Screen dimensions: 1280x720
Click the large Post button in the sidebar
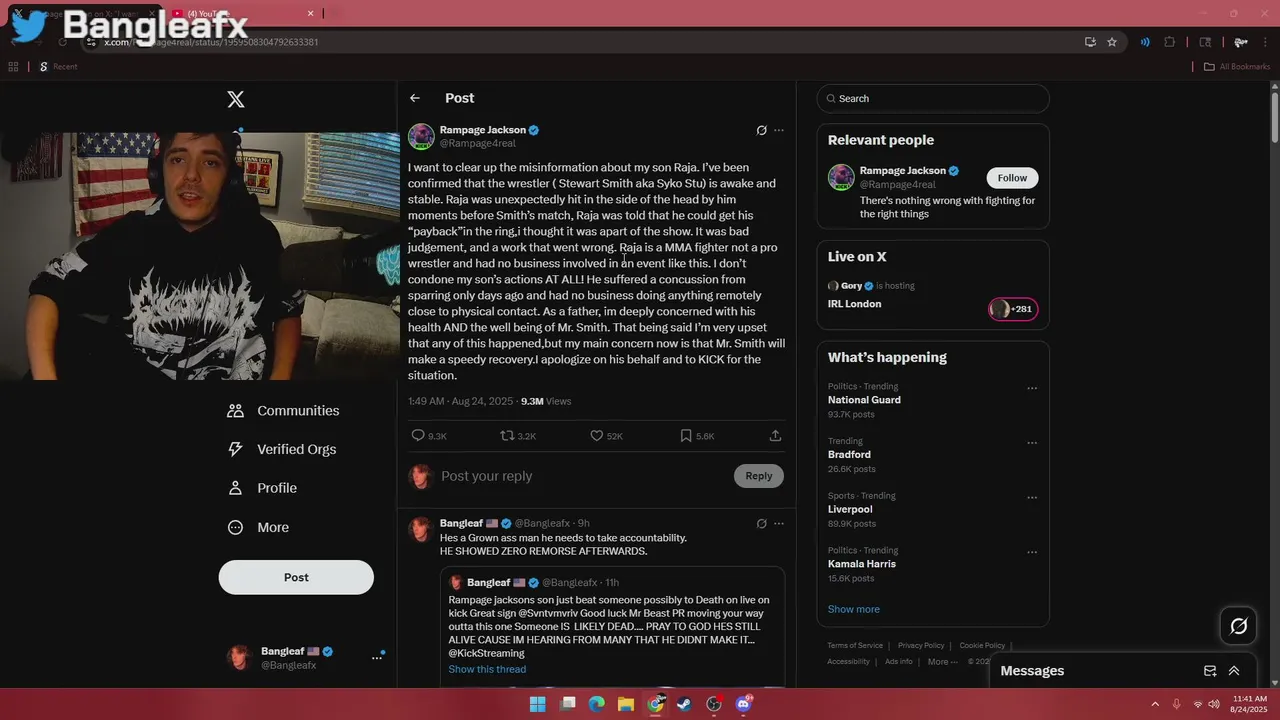tap(296, 577)
